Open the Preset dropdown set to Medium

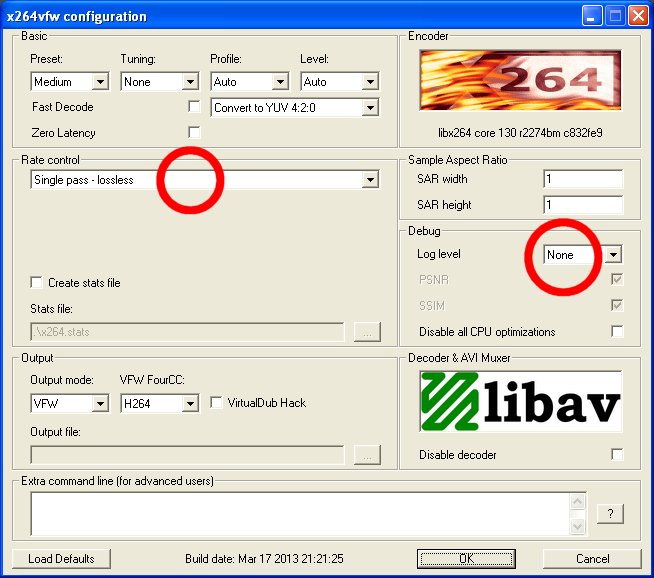[70, 81]
